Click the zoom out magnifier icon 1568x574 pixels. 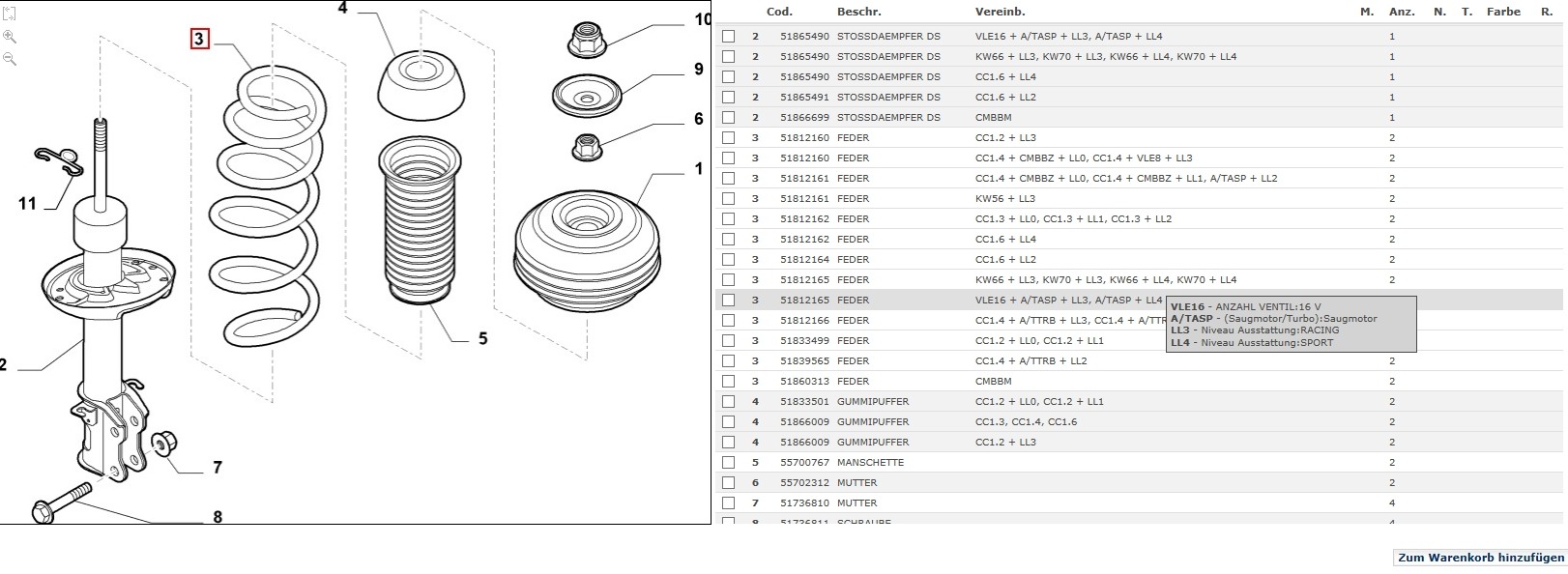(9, 59)
